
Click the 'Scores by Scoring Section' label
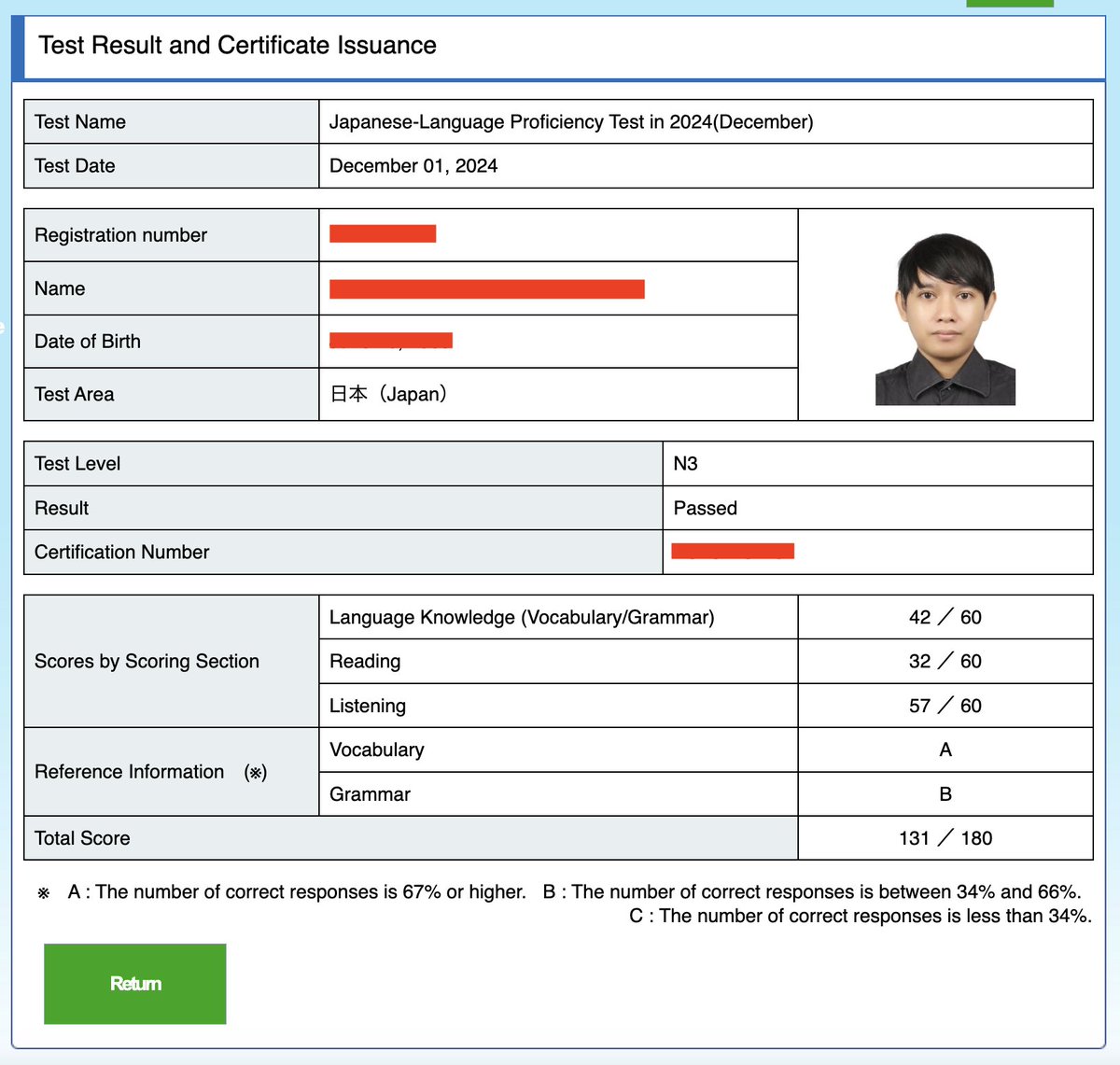click(147, 661)
